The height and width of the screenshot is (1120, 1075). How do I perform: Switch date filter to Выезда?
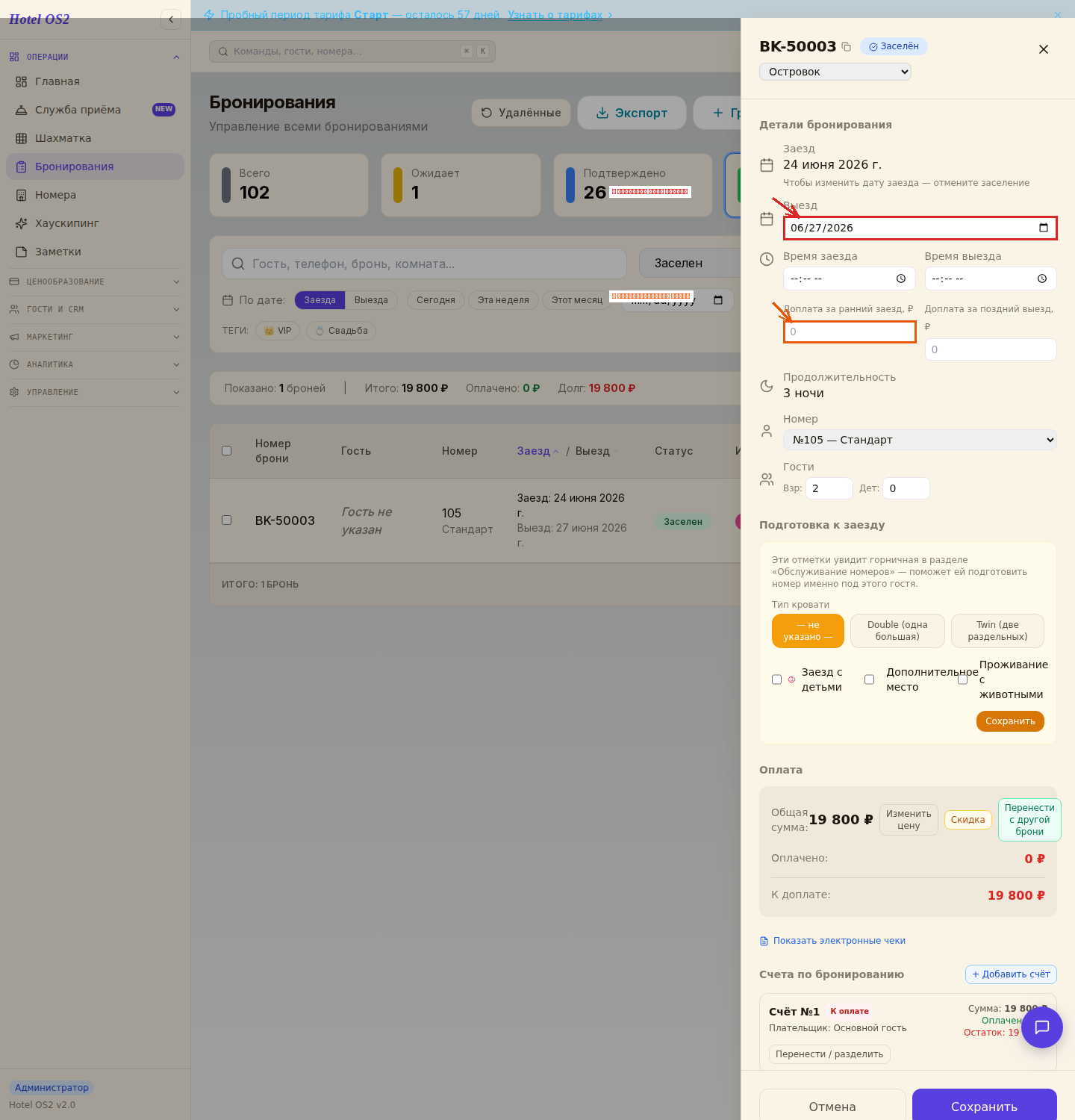coord(371,300)
